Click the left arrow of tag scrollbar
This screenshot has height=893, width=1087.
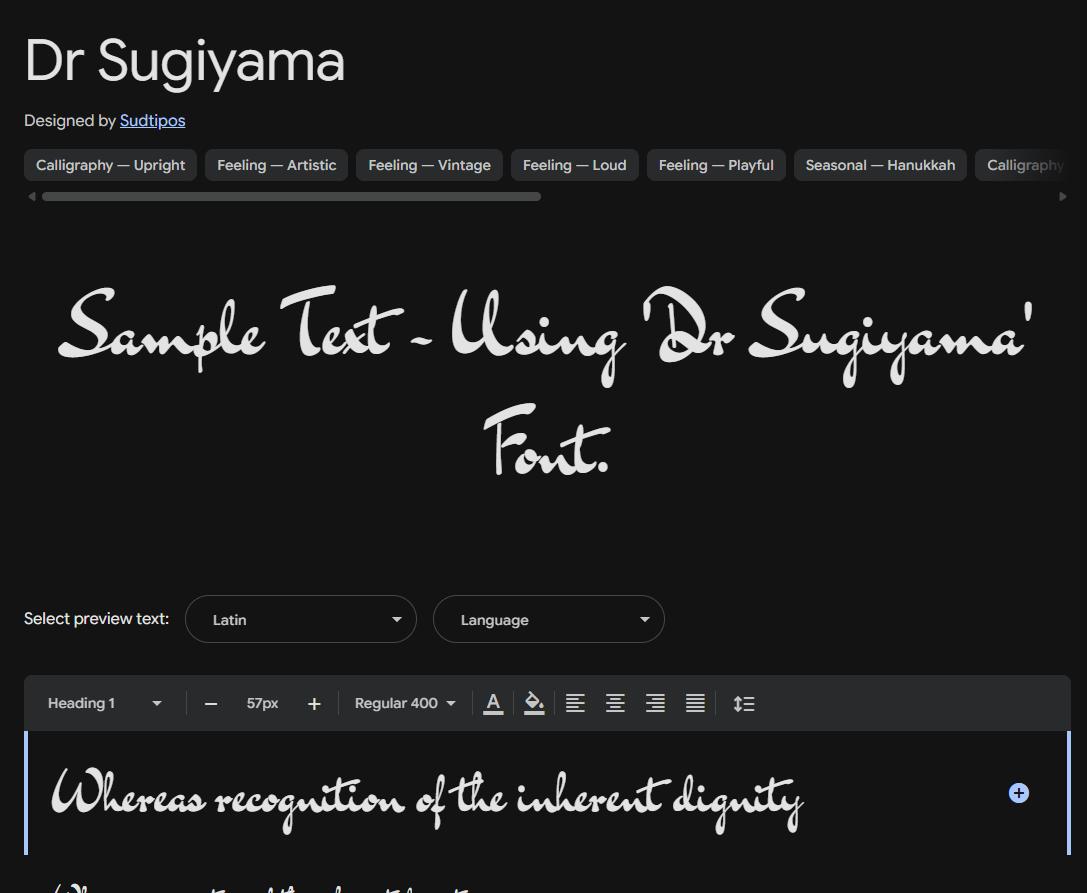[31, 197]
